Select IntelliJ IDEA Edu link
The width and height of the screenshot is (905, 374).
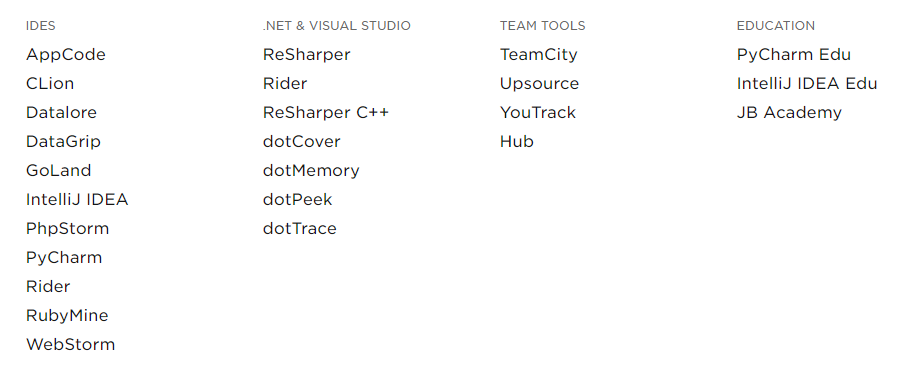click(x=807, y=84)
